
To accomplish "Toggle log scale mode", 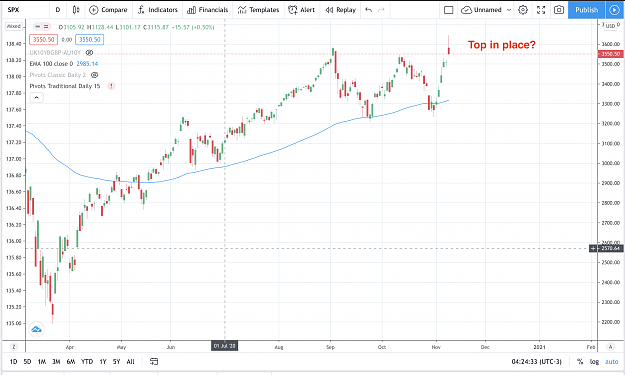I will 594,362.
